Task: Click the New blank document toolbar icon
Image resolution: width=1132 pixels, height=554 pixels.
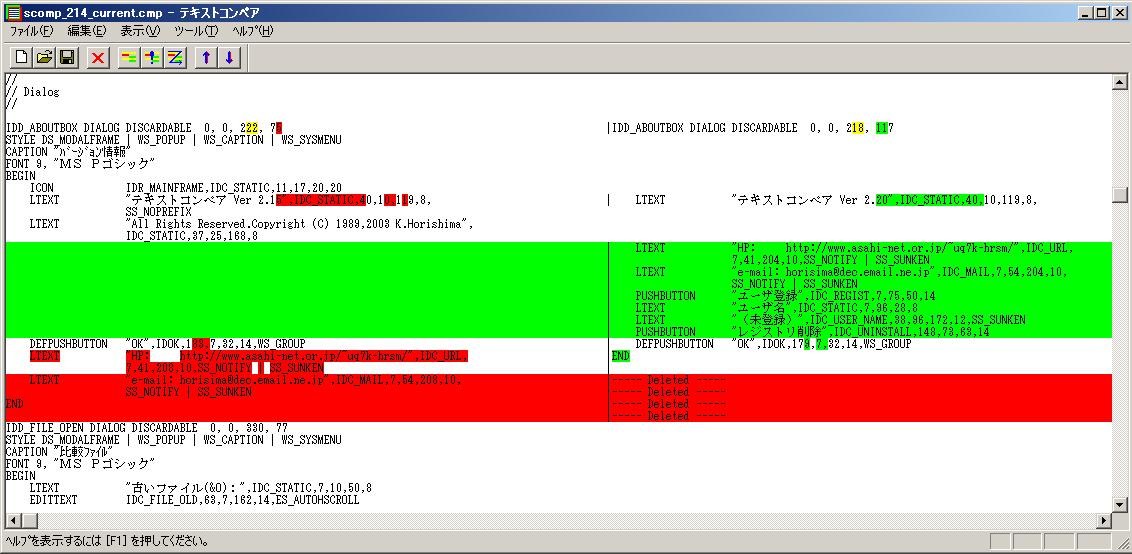Action: [21, 57]
